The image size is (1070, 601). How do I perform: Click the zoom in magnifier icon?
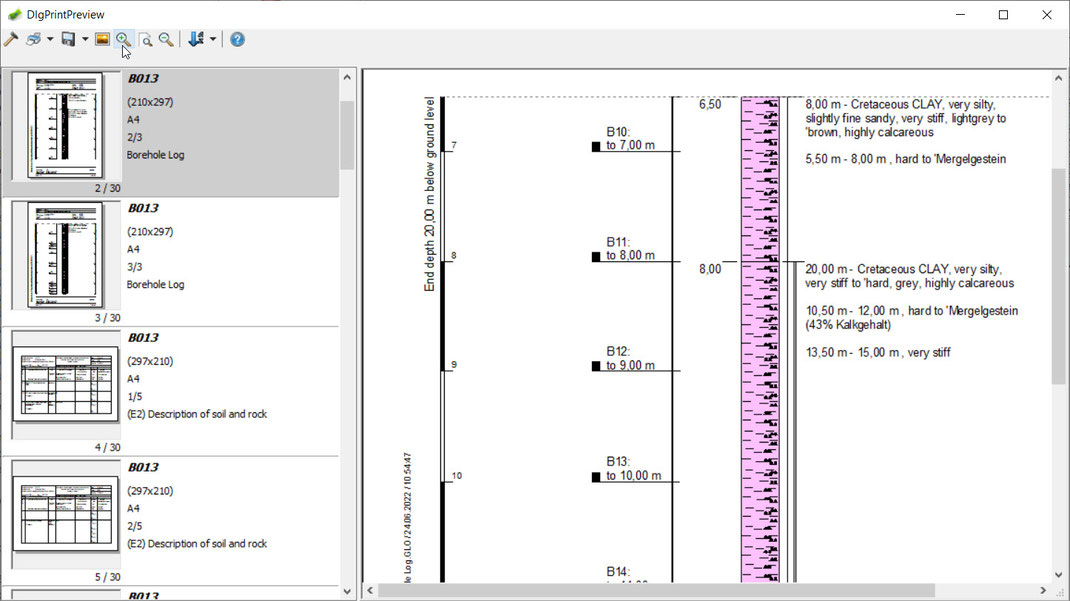coord(124,40)
